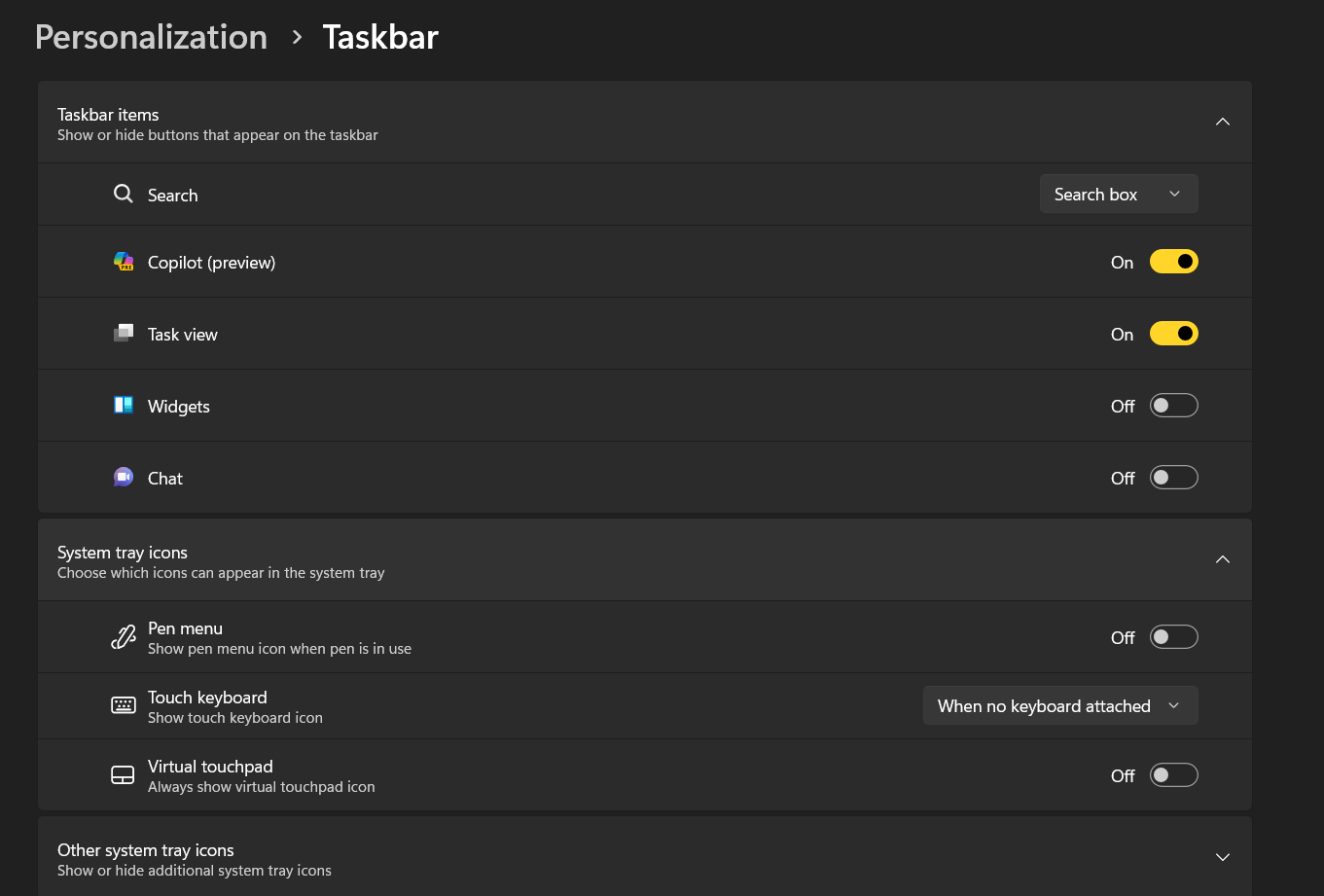Expand the Other system tray icons section
The image size is (1324, 896).
pyautogui.click(x=1223, y=857)
